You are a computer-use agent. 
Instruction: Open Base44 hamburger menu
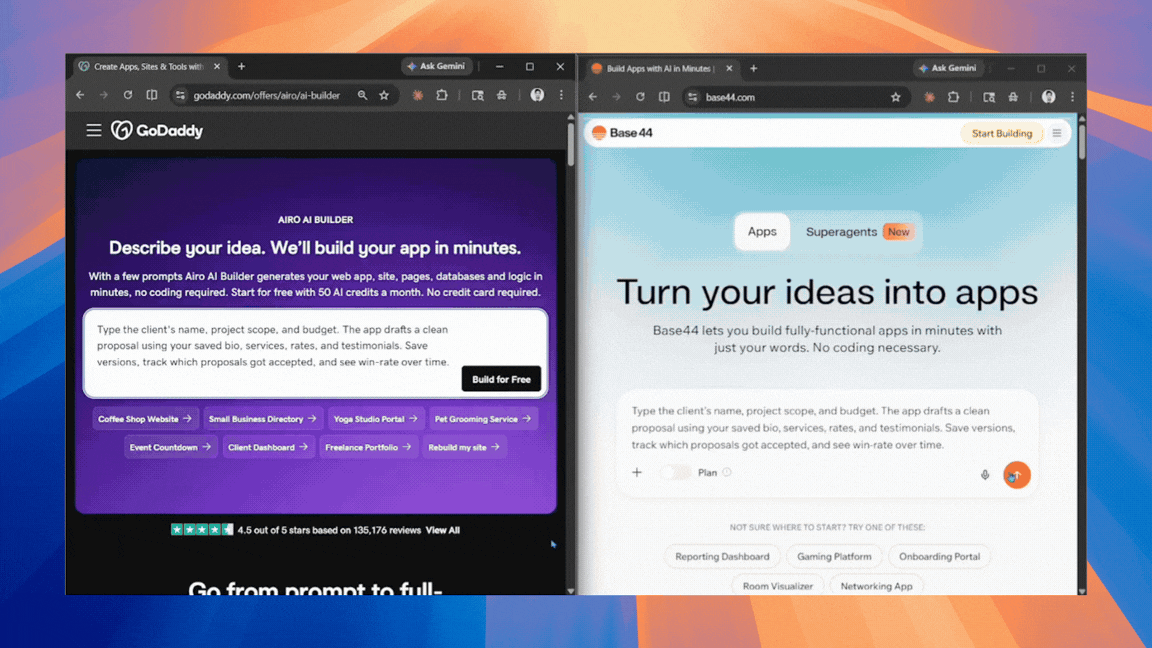coord(1056,133)
